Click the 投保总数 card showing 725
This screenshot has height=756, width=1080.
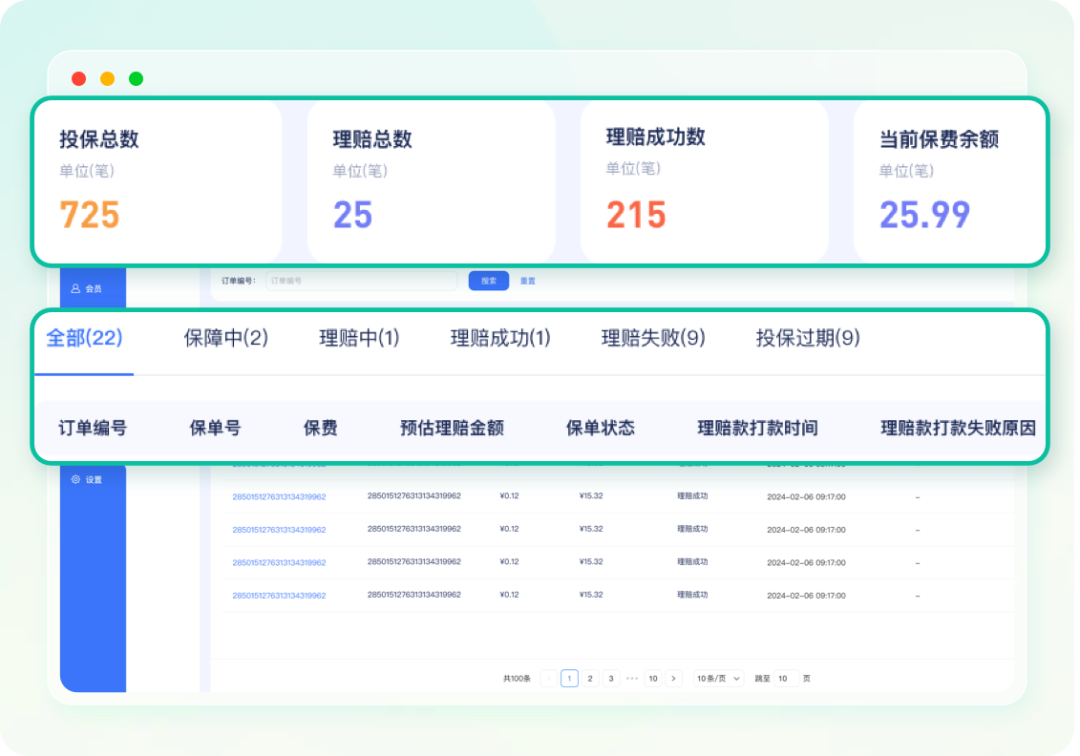point(159,181)
